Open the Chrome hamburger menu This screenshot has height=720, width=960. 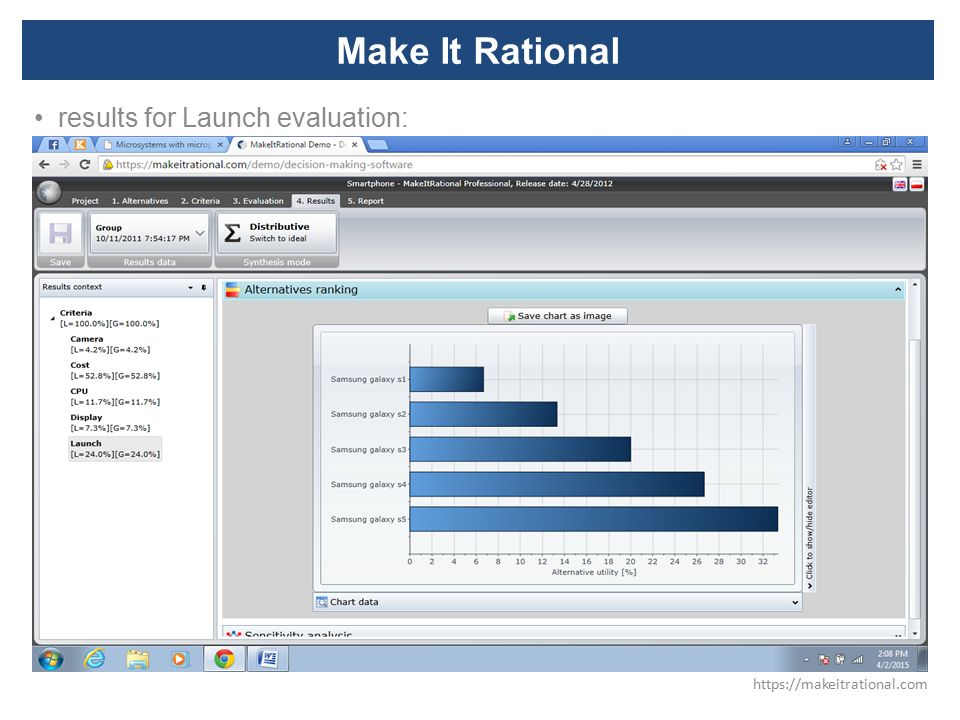pos(917,164)
